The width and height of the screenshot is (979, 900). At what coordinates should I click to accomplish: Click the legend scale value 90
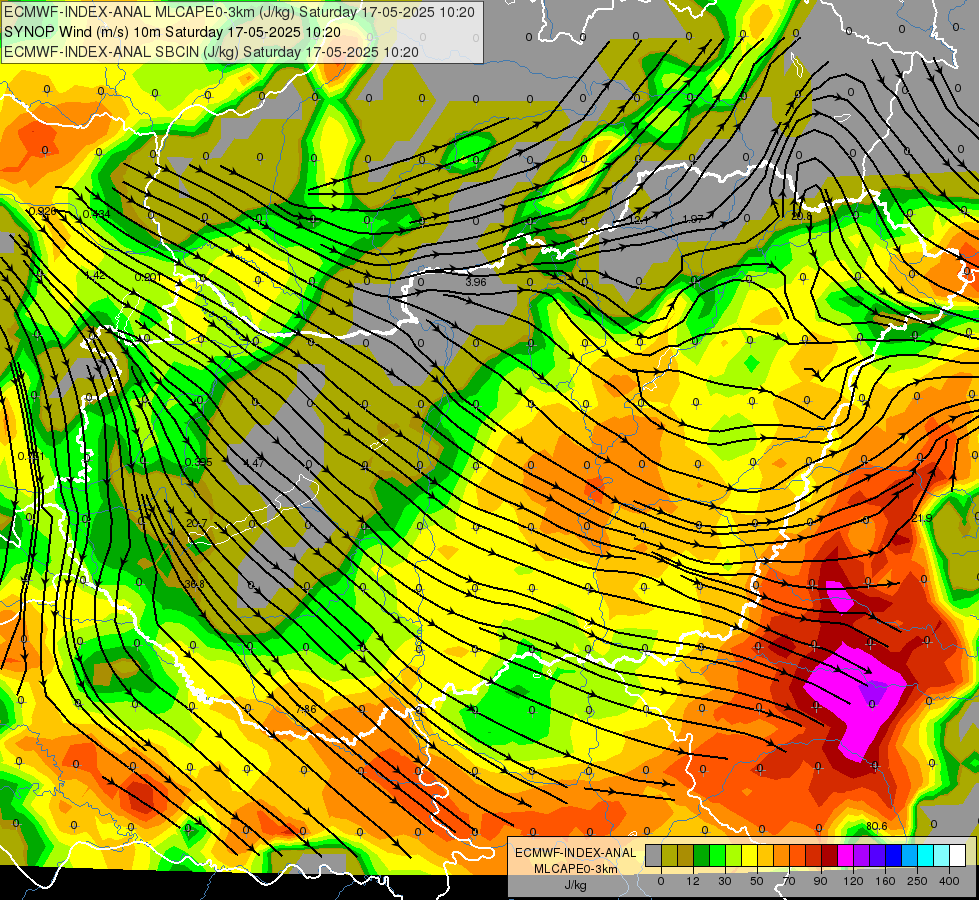point(820,881)
